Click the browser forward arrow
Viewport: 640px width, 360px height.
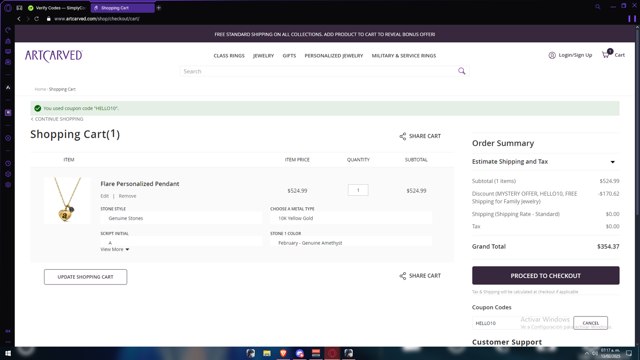coord(28,19)
